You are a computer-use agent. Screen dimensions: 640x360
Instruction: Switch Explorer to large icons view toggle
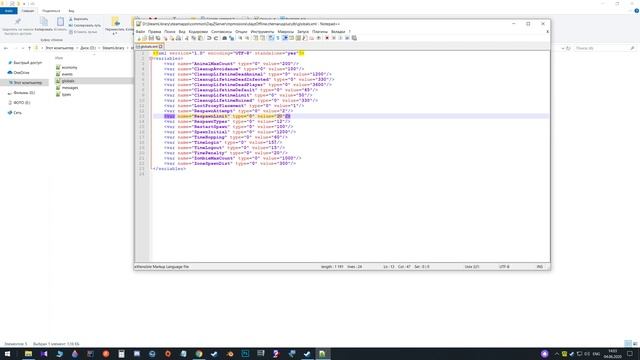635,344
